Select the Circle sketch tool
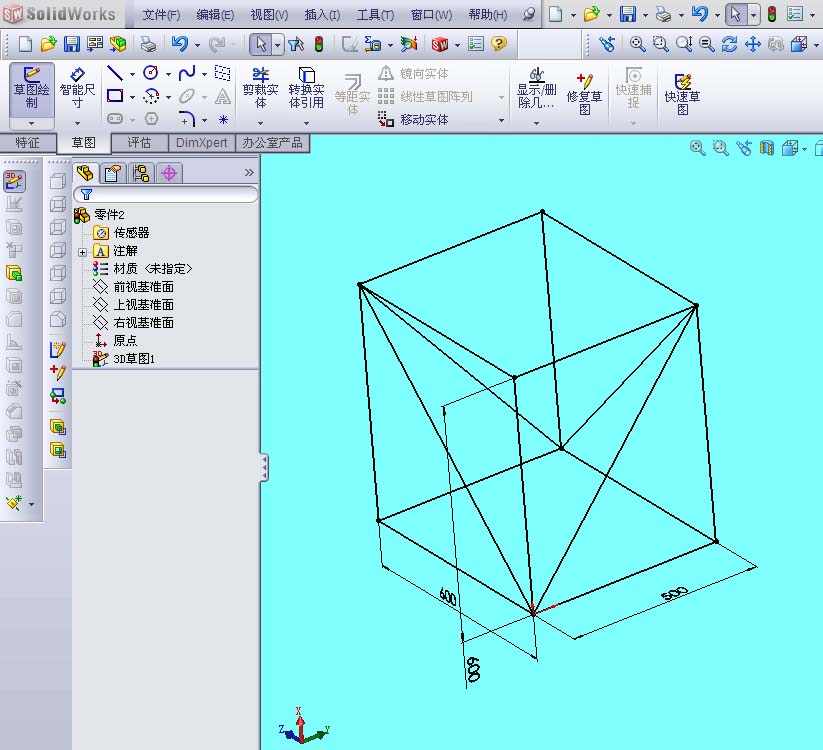 (151, 73)
